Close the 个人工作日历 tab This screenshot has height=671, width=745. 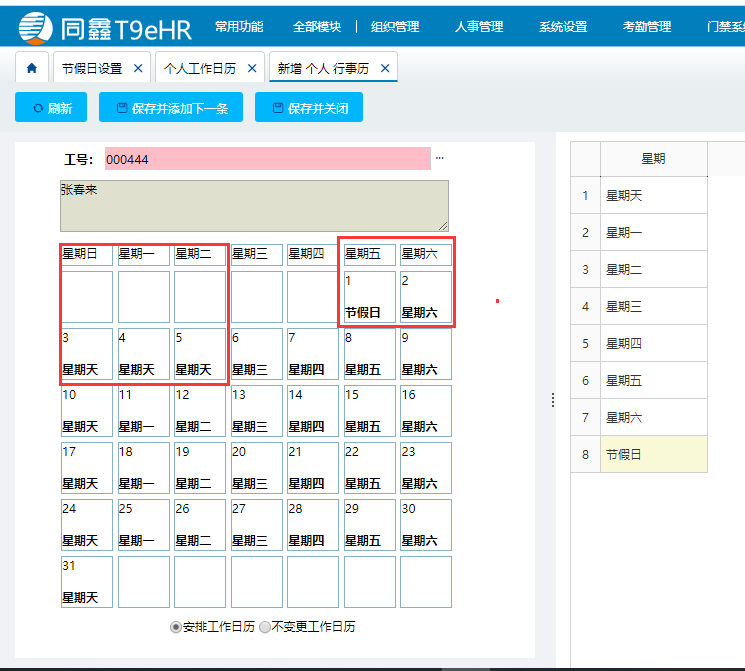click(252, 69)
